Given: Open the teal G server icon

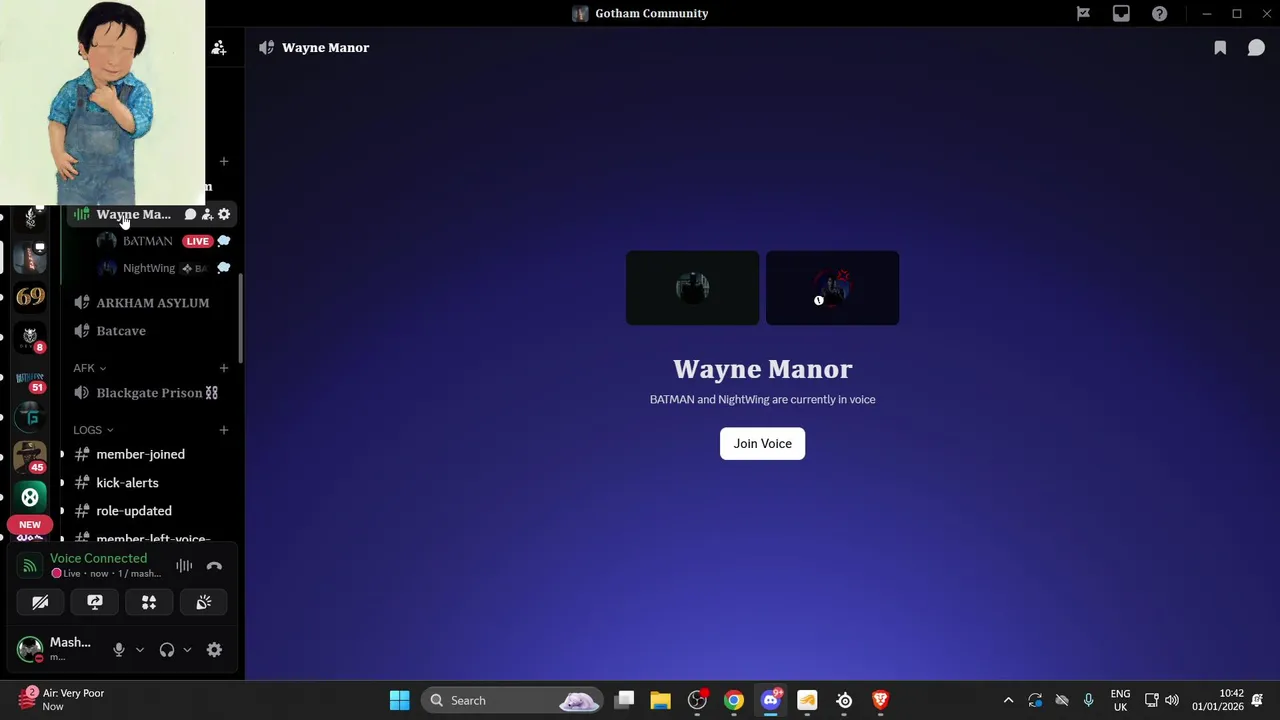Looking at the screenshot, I should pos(30,417).
